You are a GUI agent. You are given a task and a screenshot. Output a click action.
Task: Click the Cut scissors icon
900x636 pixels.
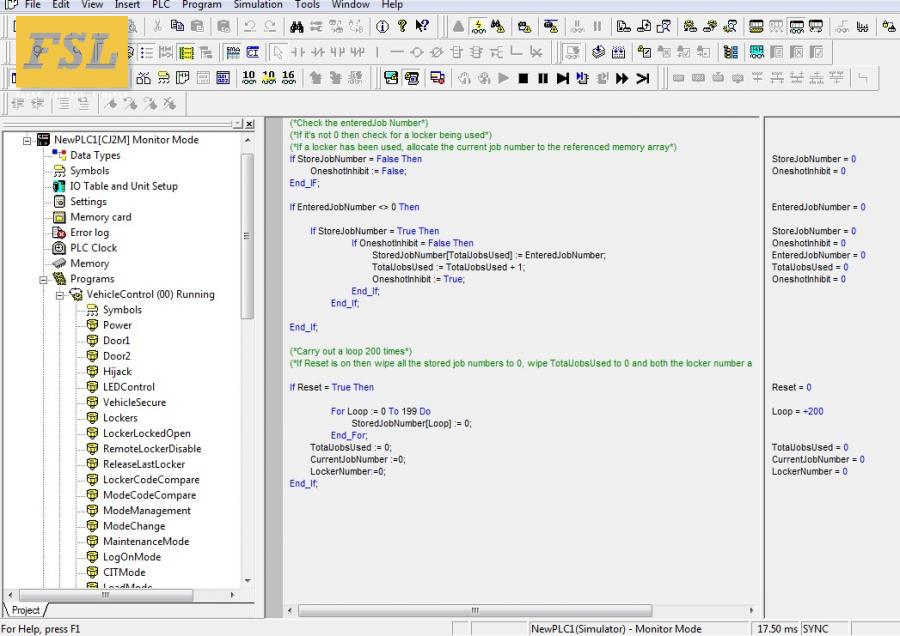coord(156,27)
